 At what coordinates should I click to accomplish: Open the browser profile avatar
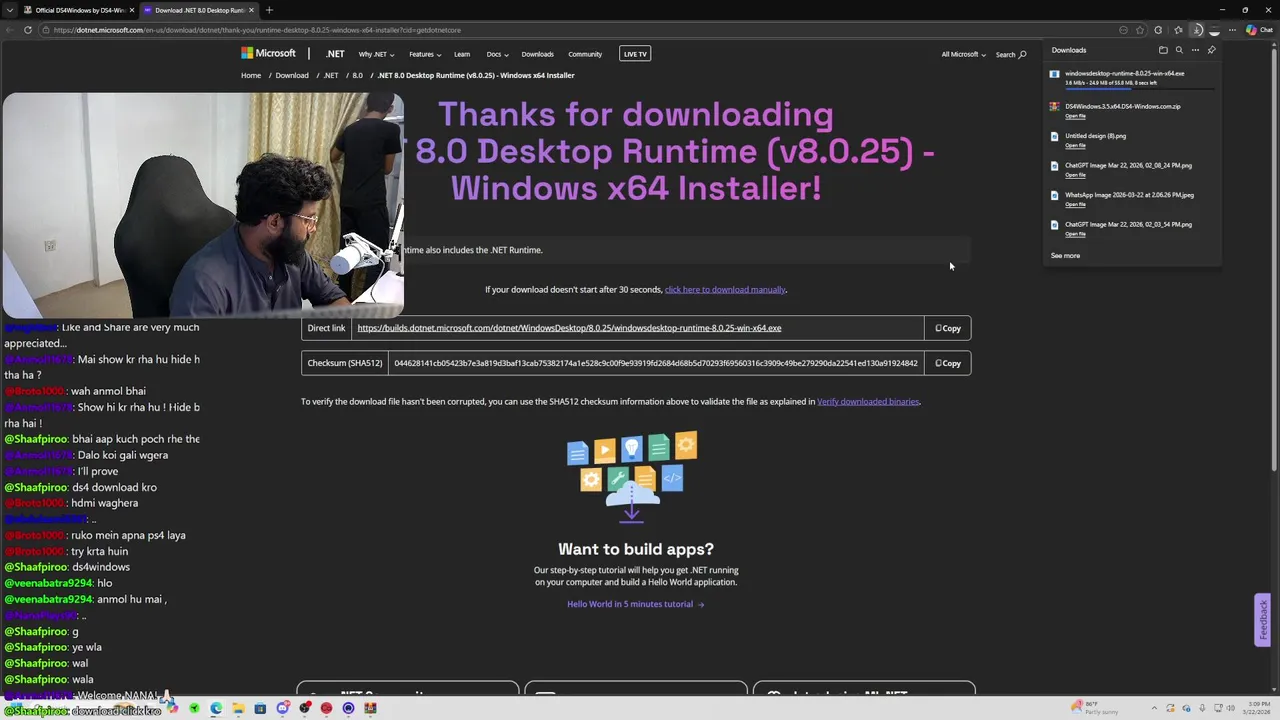click(1214, 30)
